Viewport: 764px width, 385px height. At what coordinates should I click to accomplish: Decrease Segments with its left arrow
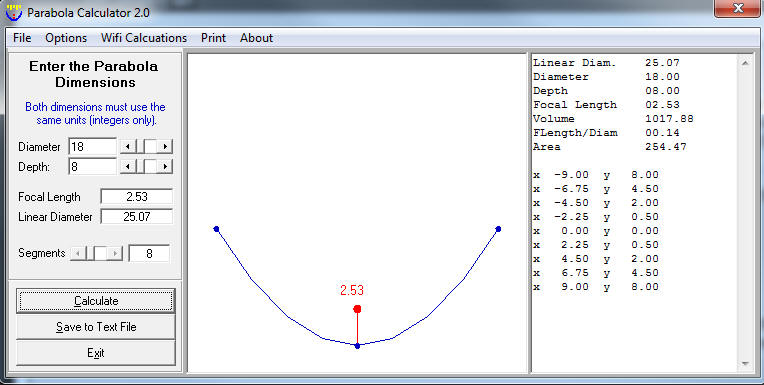(x=77, y=253)
